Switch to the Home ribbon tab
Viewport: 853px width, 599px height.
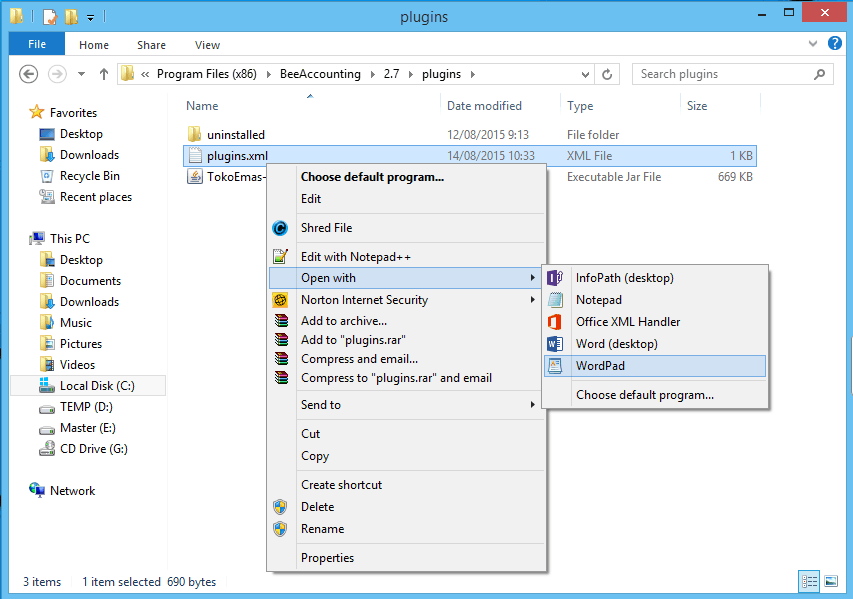[x=94, y=45]
